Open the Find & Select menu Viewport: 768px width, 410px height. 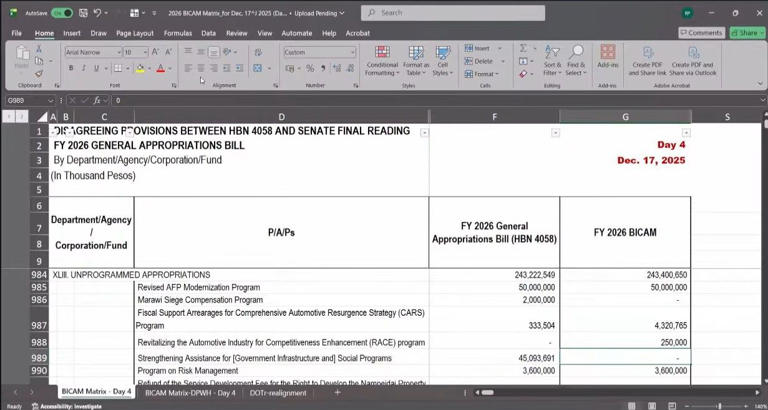(x=576, y=61)
